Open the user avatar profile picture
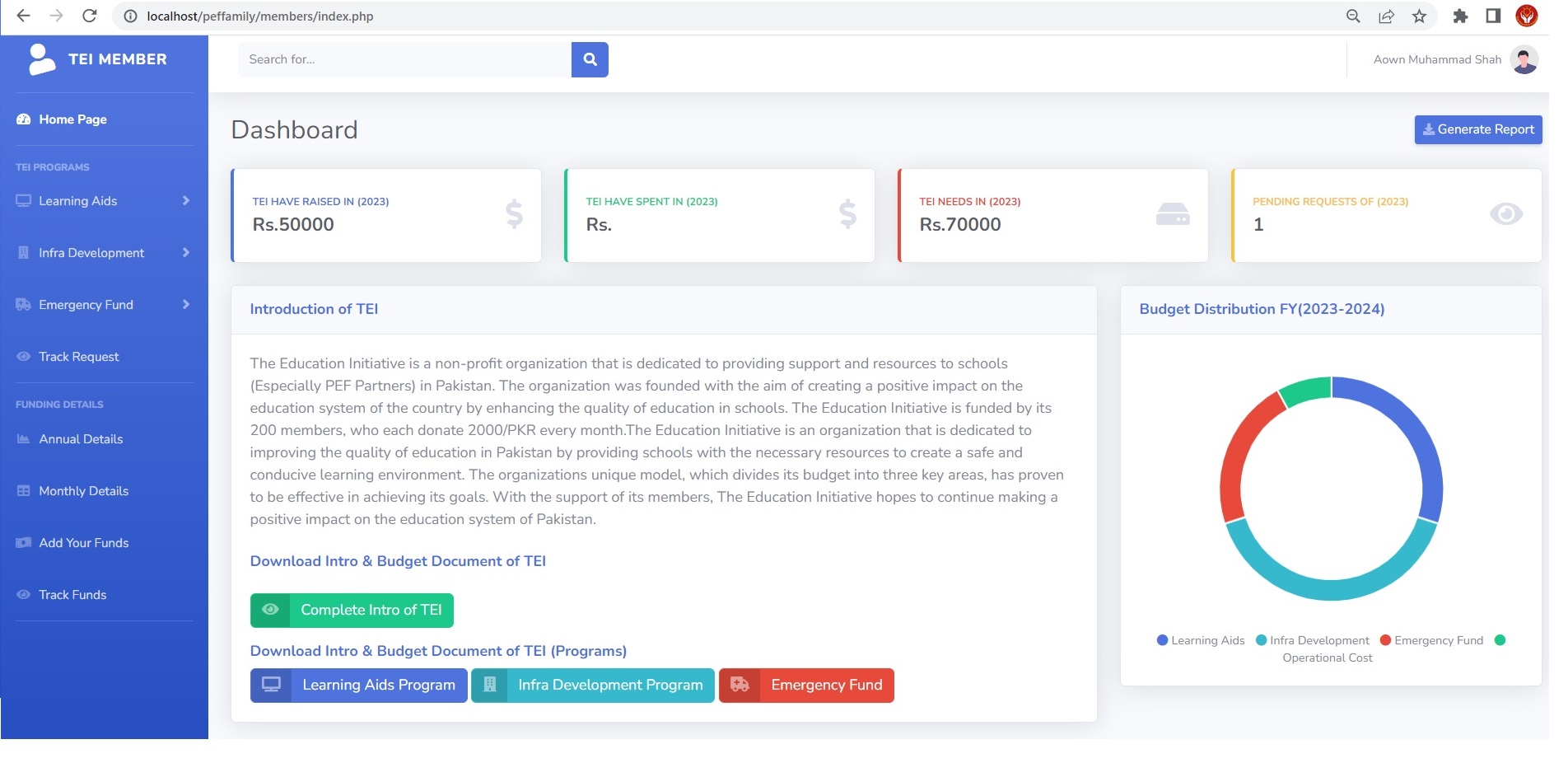This screenshot has width=1568, height=777. 1524,59
